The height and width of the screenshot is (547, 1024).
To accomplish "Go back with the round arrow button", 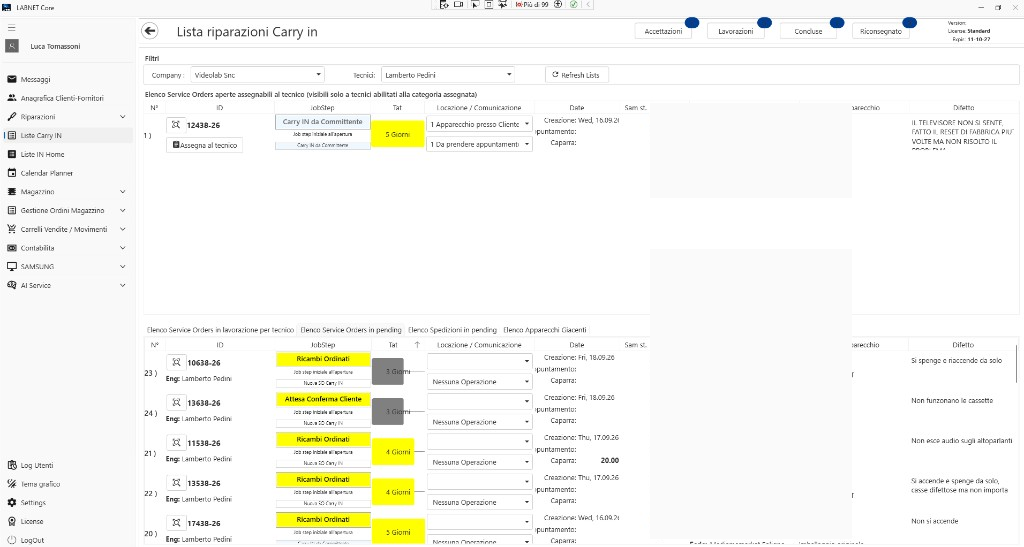I will point(150,31).
